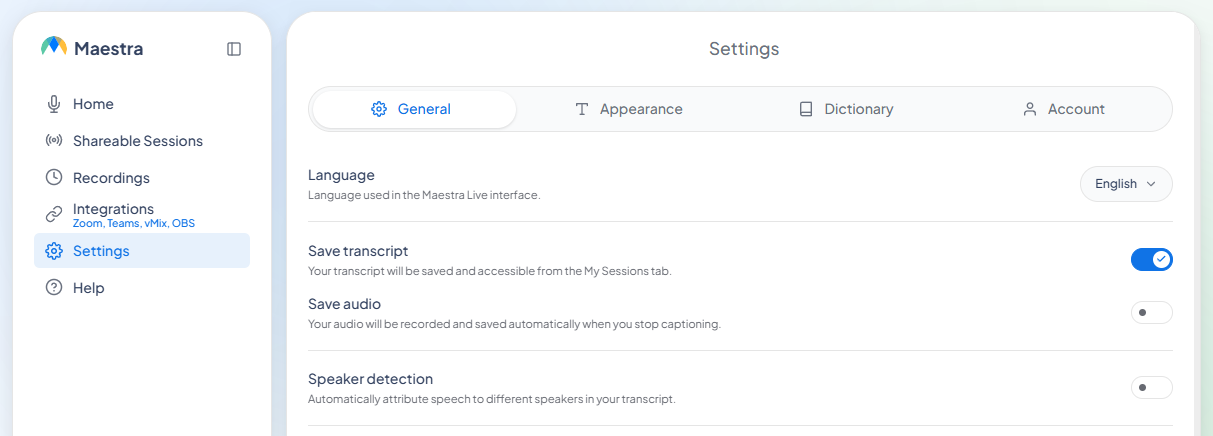Viewport: 1213px width, 436px height.
Task: Click the 'Zoom, Teams, vMix, OBS' subtitle
Action: (x=134, y=223)
